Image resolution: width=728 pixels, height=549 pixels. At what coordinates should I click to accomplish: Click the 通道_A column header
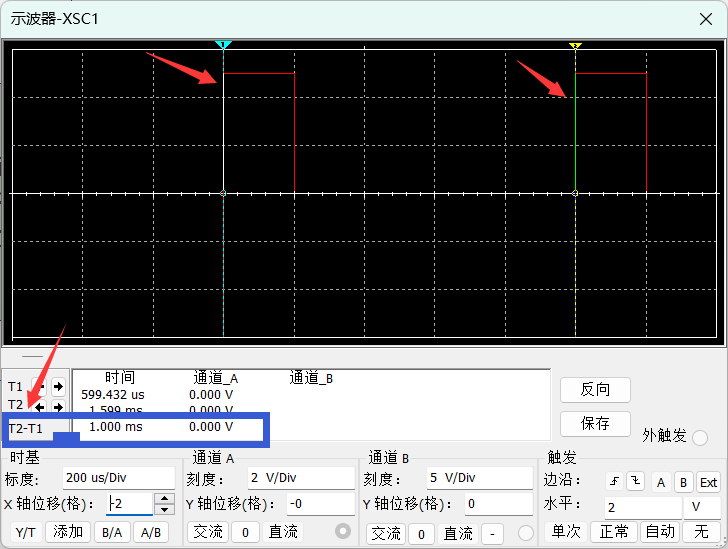[216, 378]
